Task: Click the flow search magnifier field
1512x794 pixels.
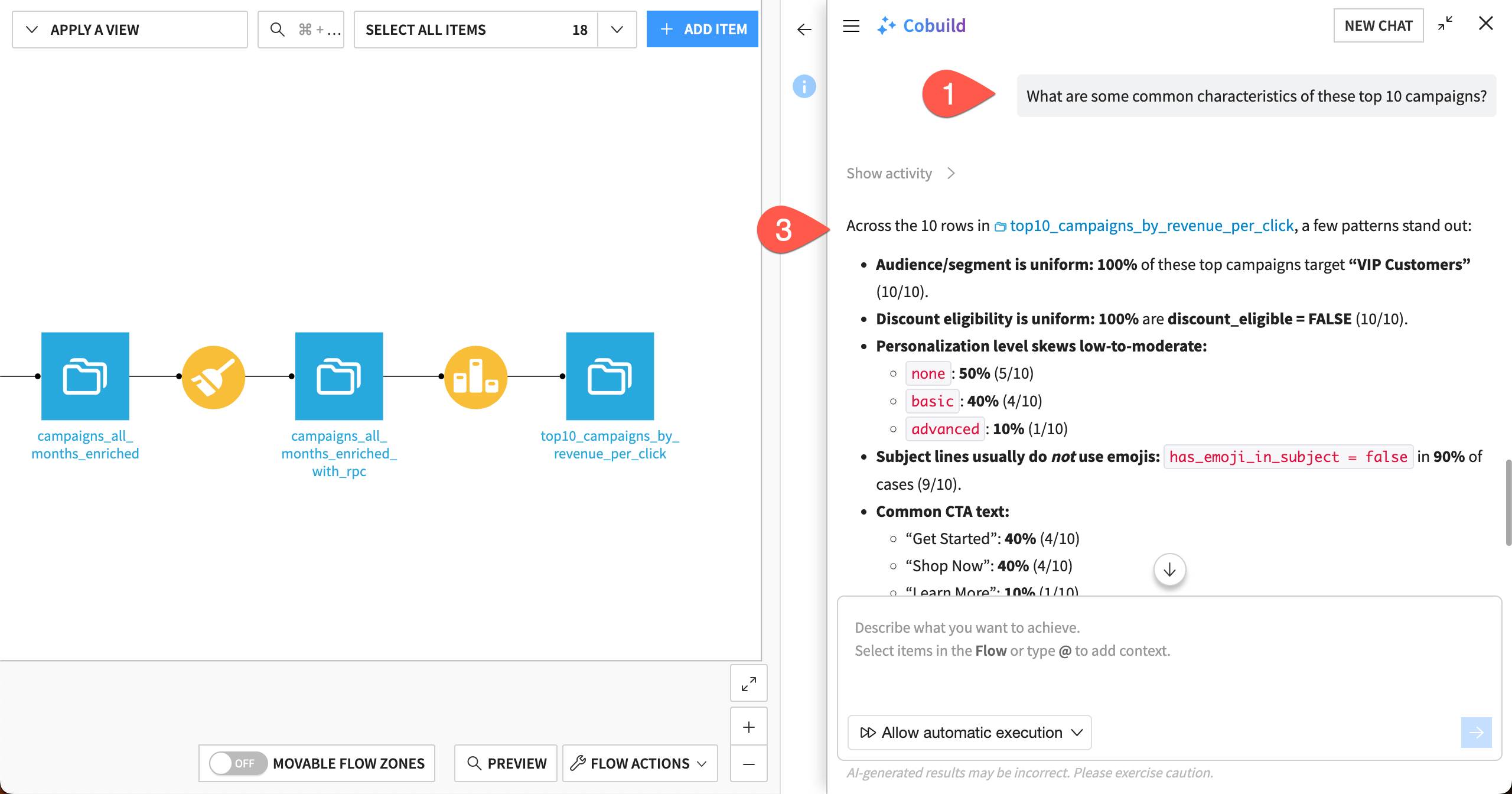Action: click(301, 30)
